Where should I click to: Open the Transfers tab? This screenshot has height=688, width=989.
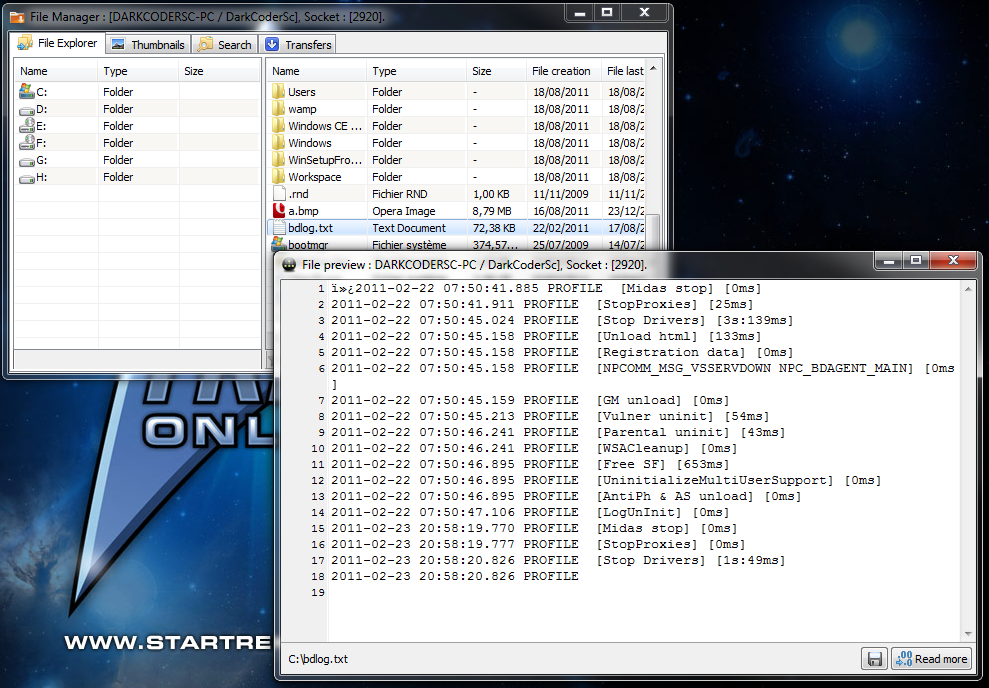pyautogui.click(x=298, y=44)
